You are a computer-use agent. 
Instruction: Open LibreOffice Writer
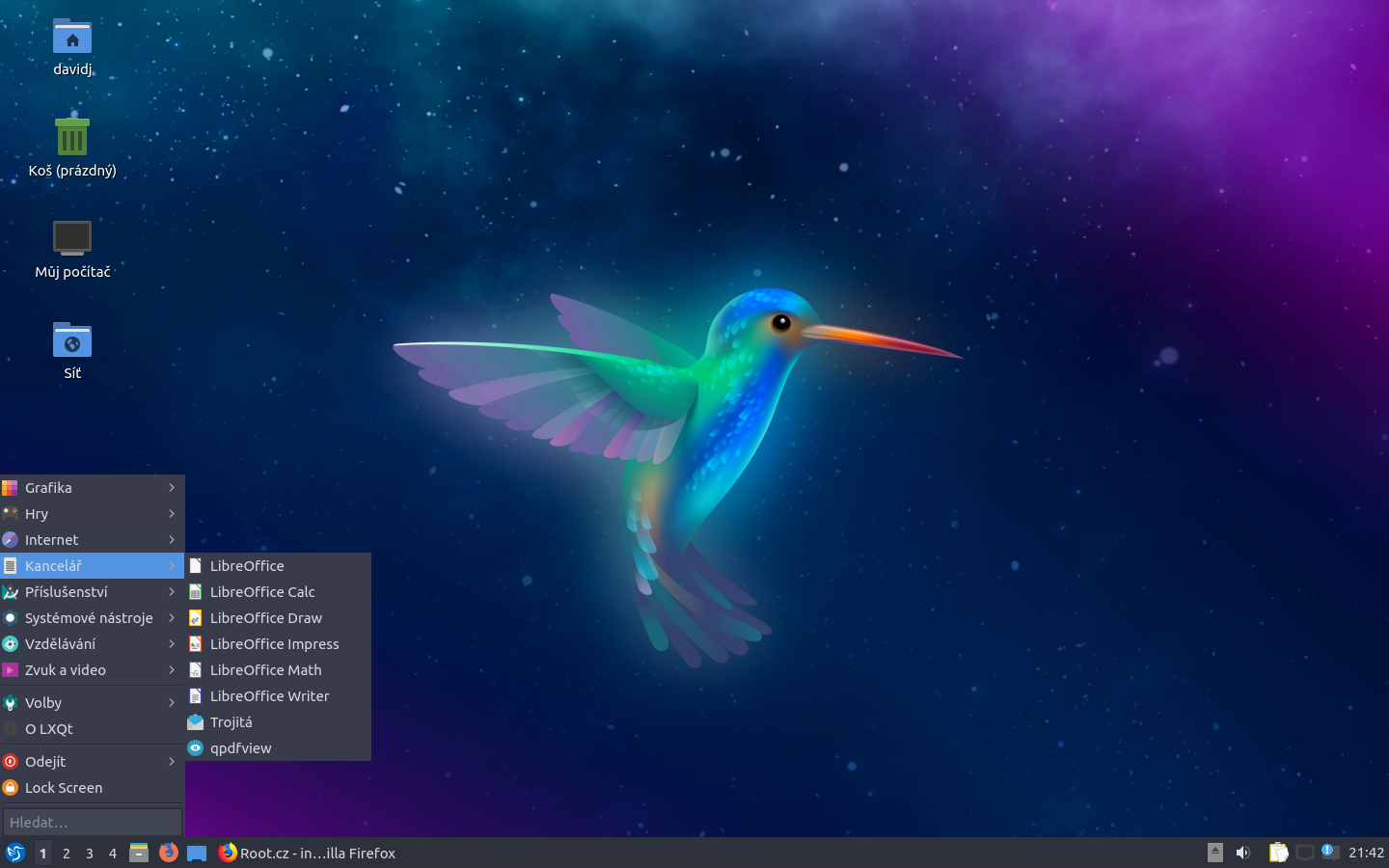[x=269, y=695]
